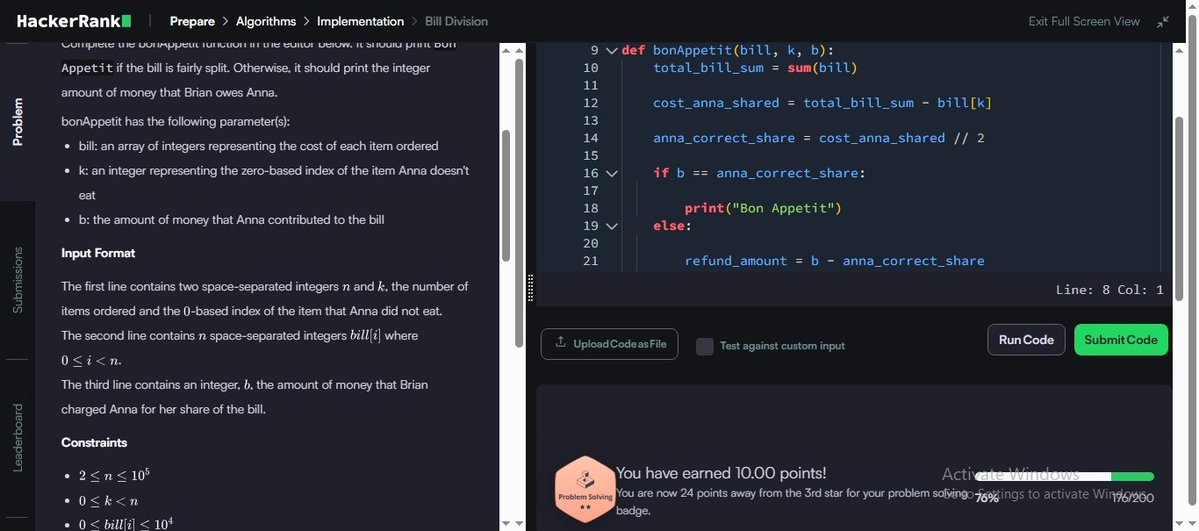Click the 76% badge progress bar
This screenshot has height=531, width=1199.
[x=1062, y=477]
